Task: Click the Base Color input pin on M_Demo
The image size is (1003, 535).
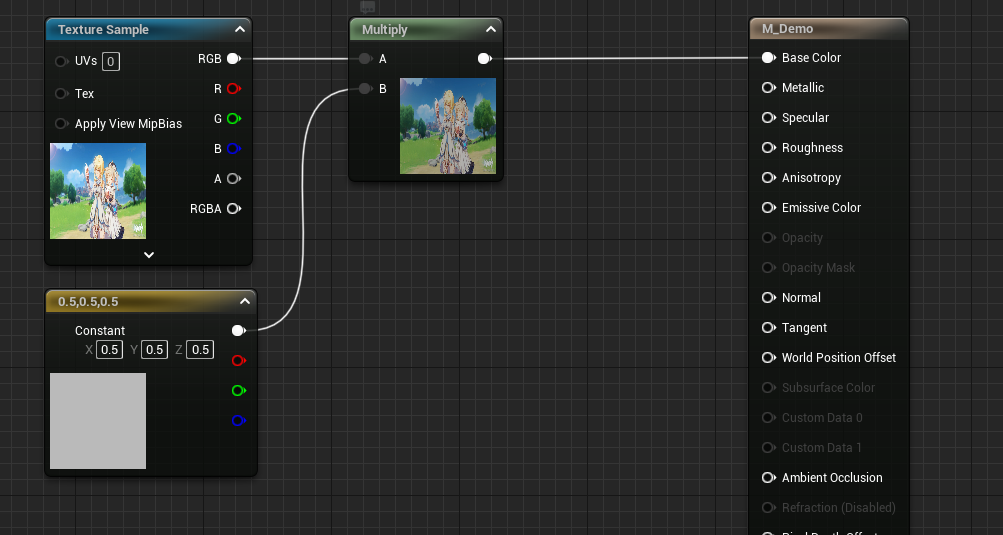Action: (768, 58)
